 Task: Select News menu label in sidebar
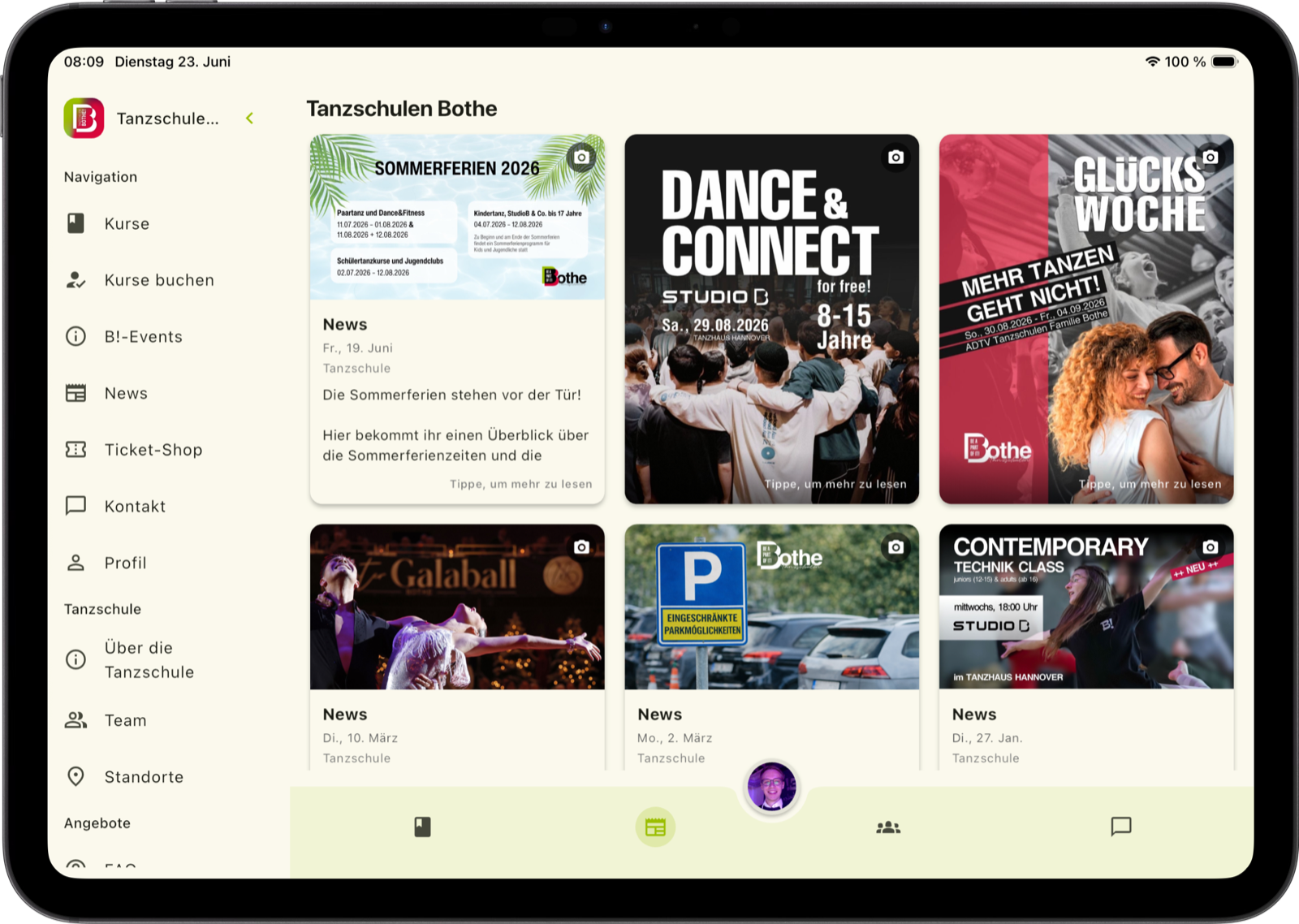pyautogui.click(x=126, y=393)
